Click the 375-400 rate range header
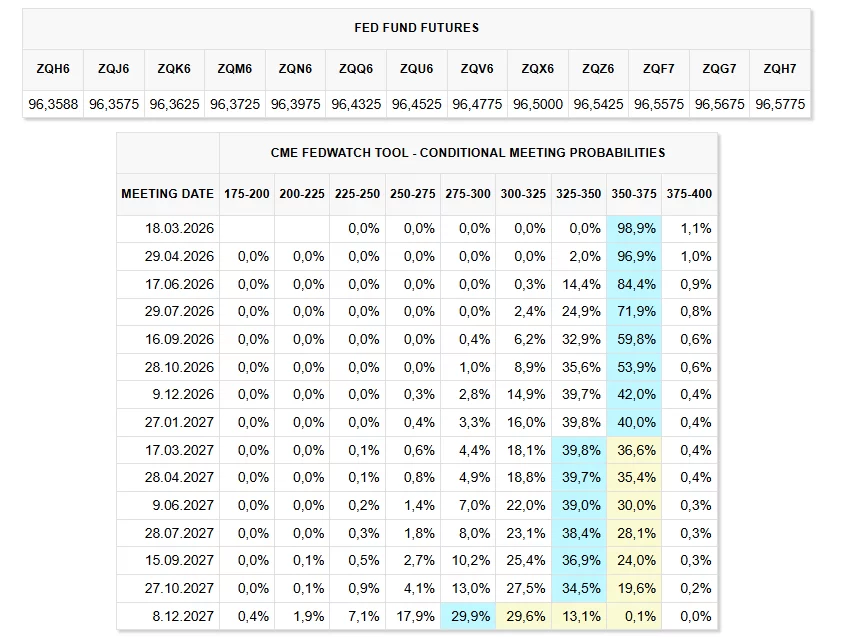Image resolution: width=858 pixels, height=637 pixels. point(689,193)
